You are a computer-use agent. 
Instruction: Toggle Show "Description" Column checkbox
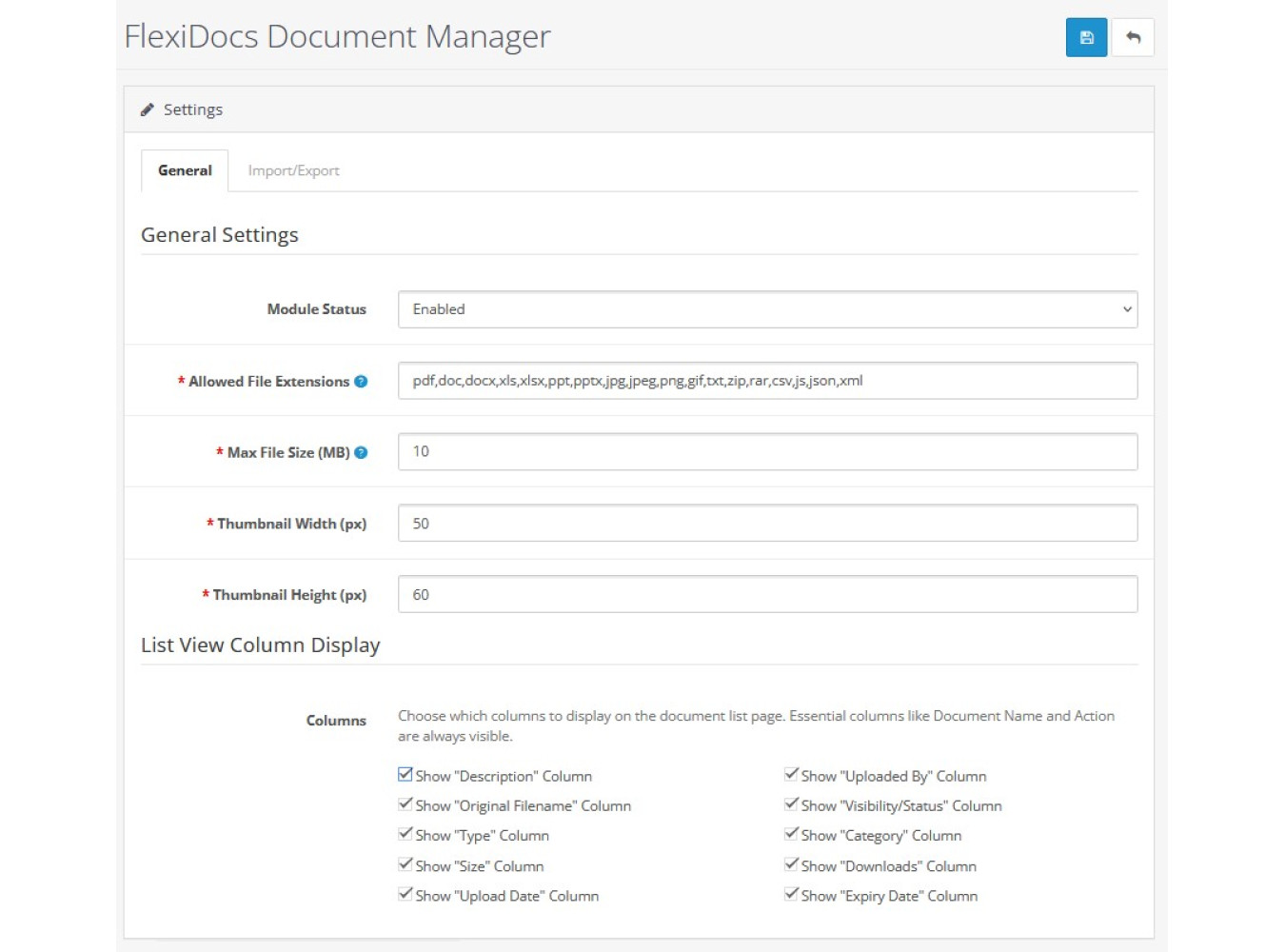coord(405,775)
